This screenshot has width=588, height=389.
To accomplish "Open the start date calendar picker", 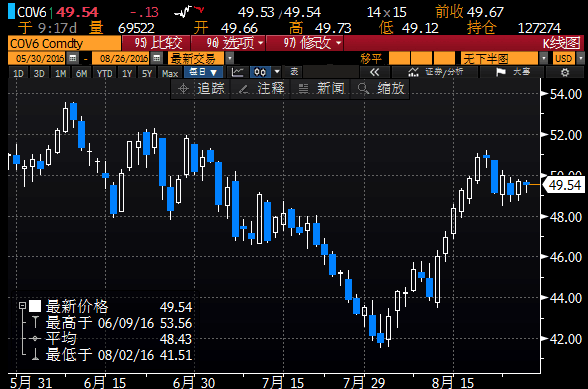I will pos(73,58).
